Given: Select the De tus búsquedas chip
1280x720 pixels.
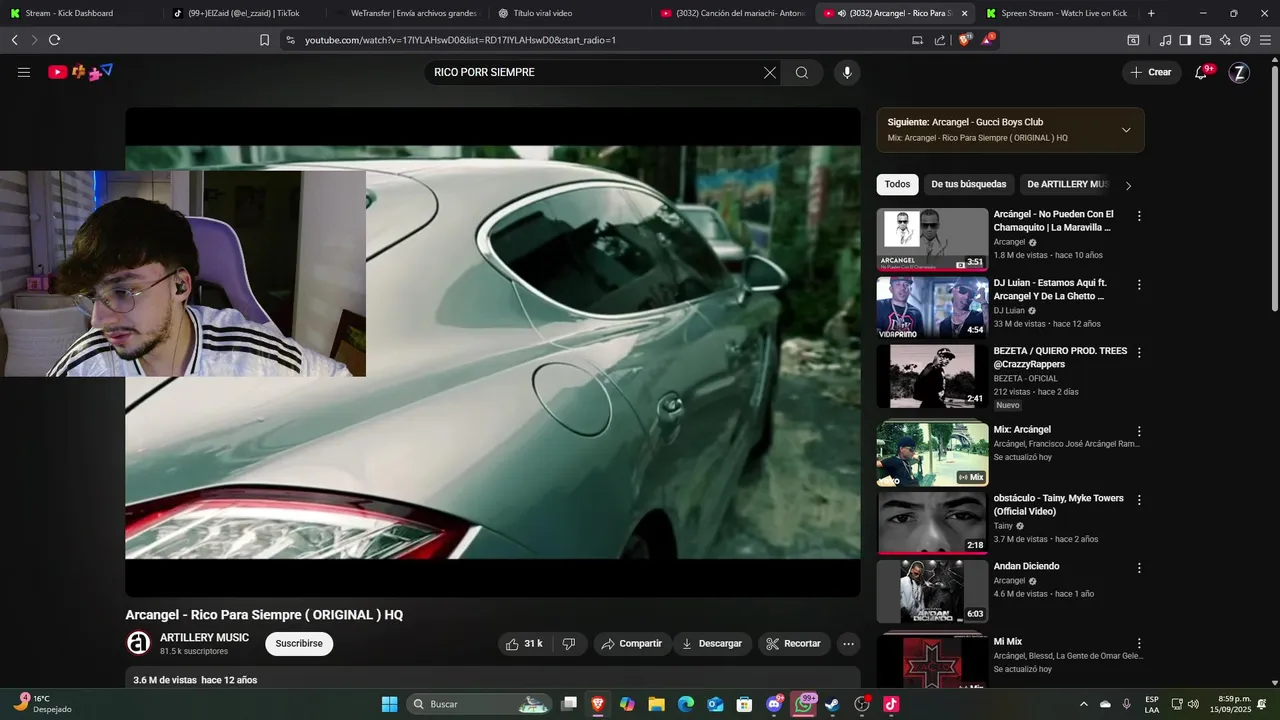Looking at the screenshot, I should point(969,185).
